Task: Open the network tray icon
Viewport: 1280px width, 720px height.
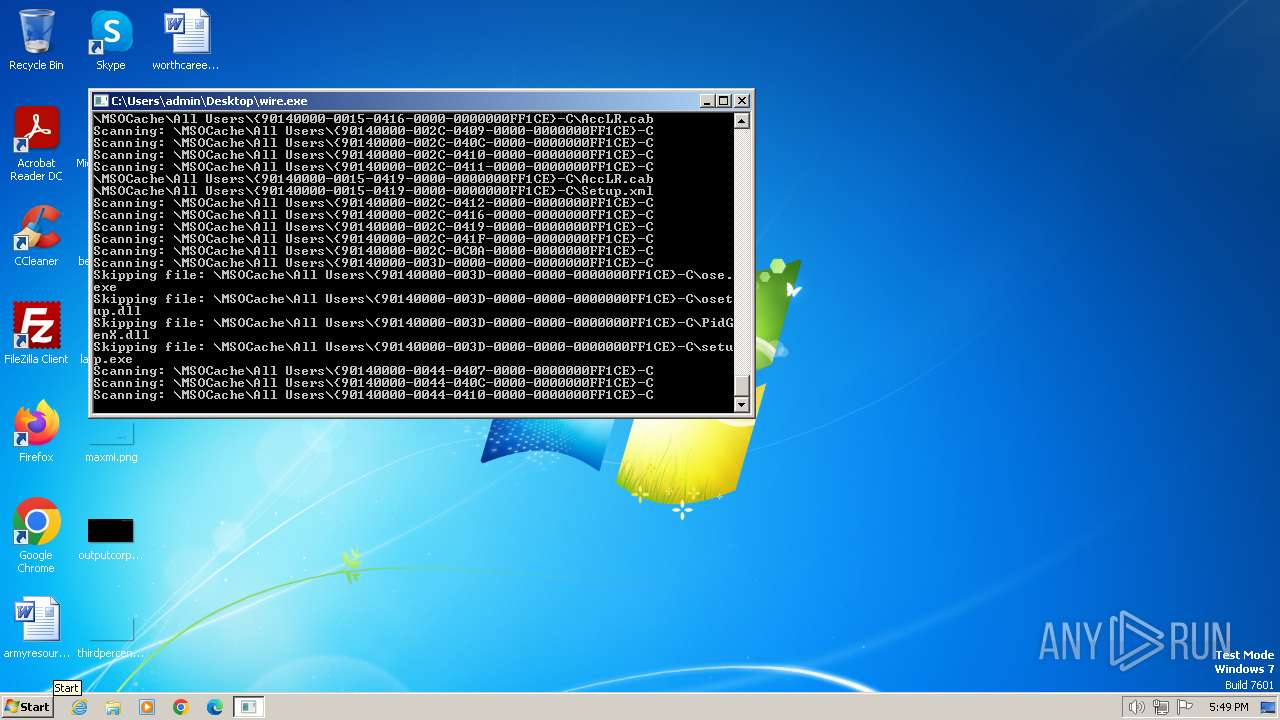Action: 1161,707
